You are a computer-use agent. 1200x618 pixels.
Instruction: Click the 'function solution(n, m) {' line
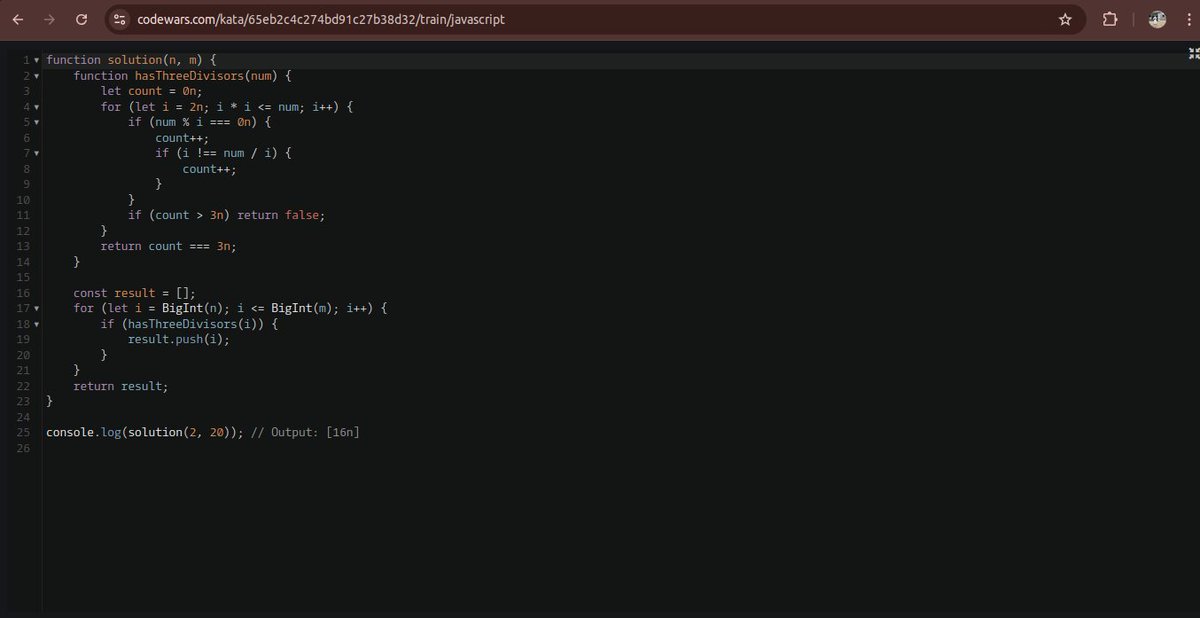[x=131, y=60]
